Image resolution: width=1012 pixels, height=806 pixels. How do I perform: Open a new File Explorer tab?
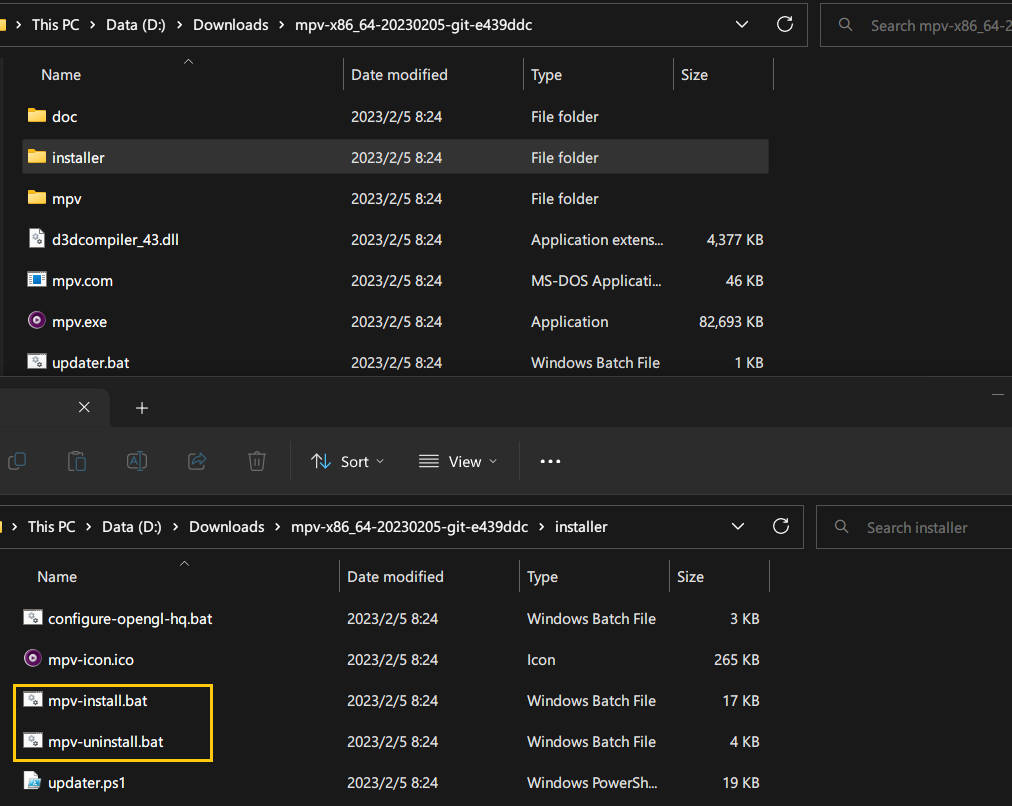(x=141, y=407)
